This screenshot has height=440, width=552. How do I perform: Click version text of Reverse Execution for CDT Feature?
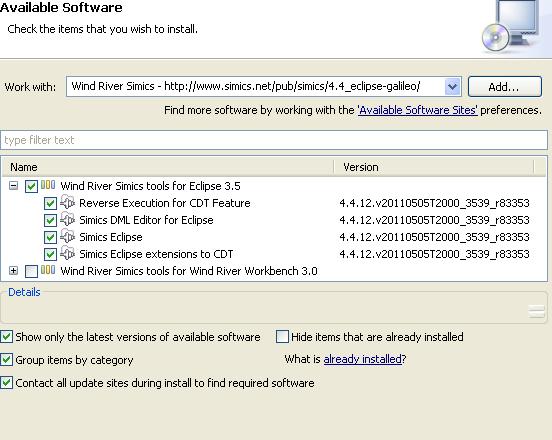434,203
